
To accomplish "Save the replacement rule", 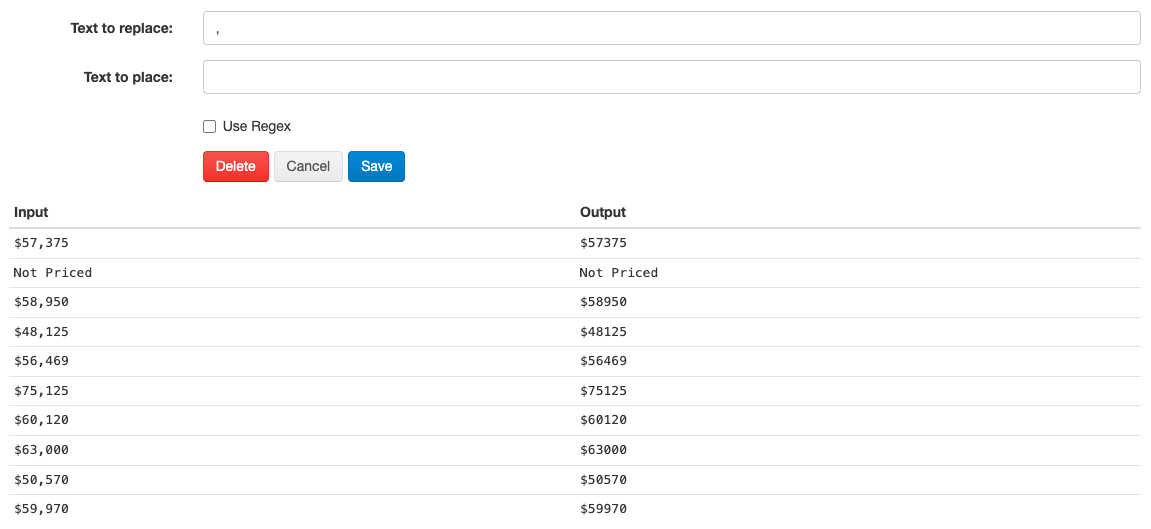I will [376, 166].
